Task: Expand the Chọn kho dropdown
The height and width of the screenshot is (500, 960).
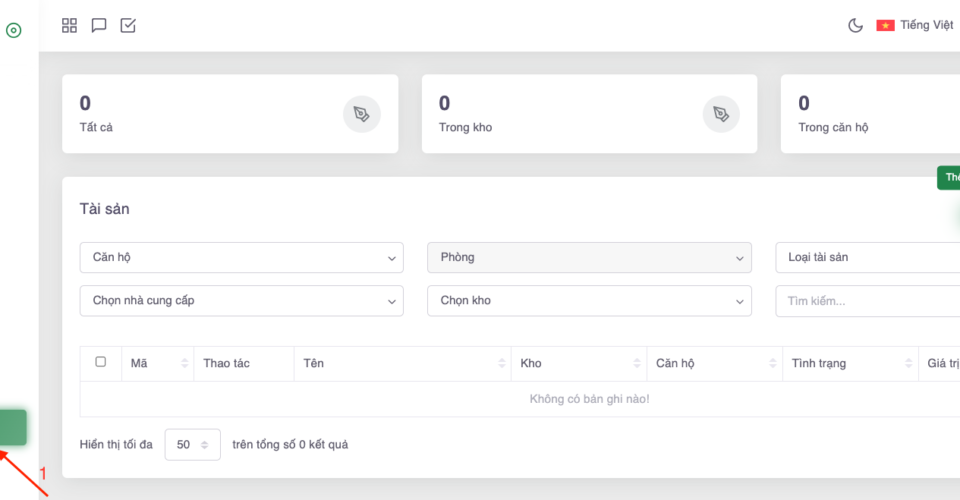Action: (x=589, y=300)
